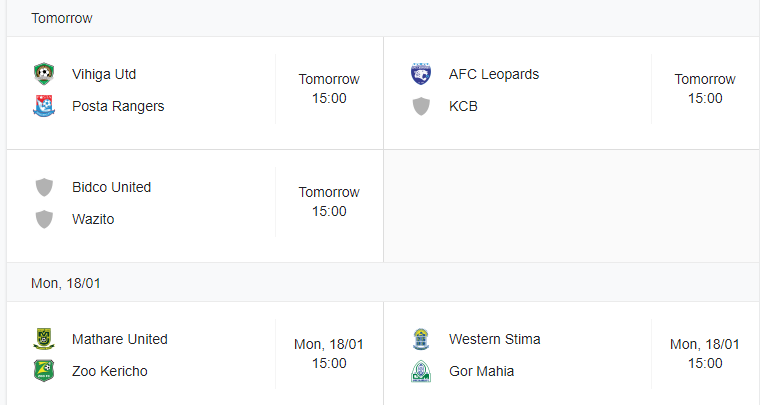Click the AFC Leopards team crest
The height and width of the screenshot is (405, 760).
pyautogui.click(x=421, y=74)
